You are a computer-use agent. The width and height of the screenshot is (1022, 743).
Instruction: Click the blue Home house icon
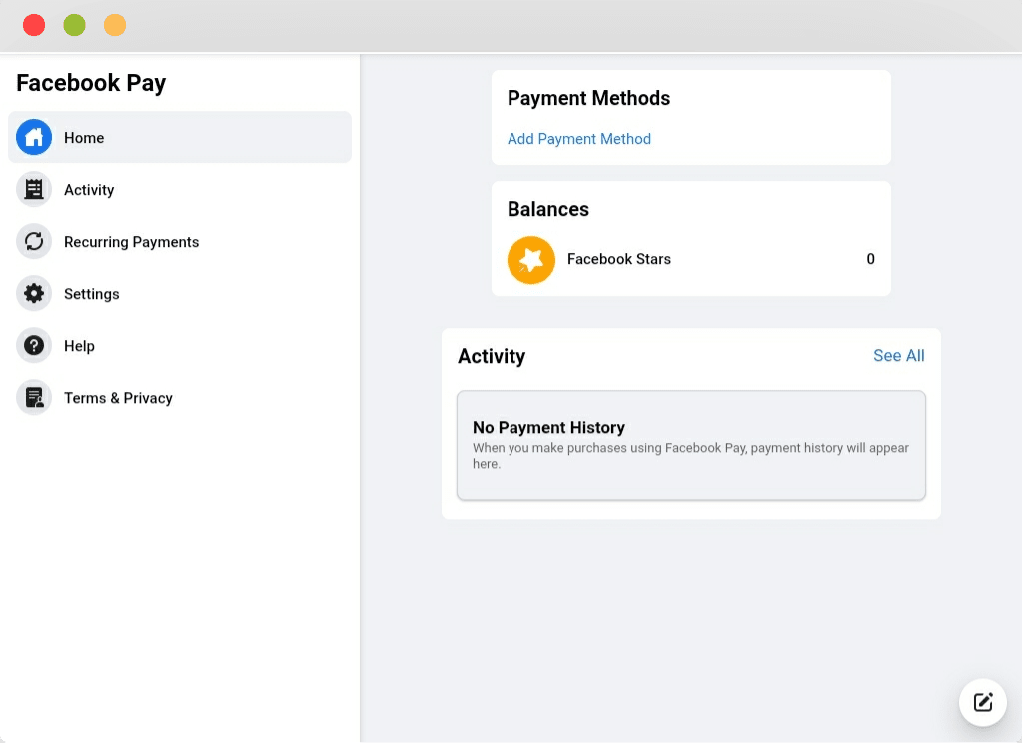click(x=34, y=138)
